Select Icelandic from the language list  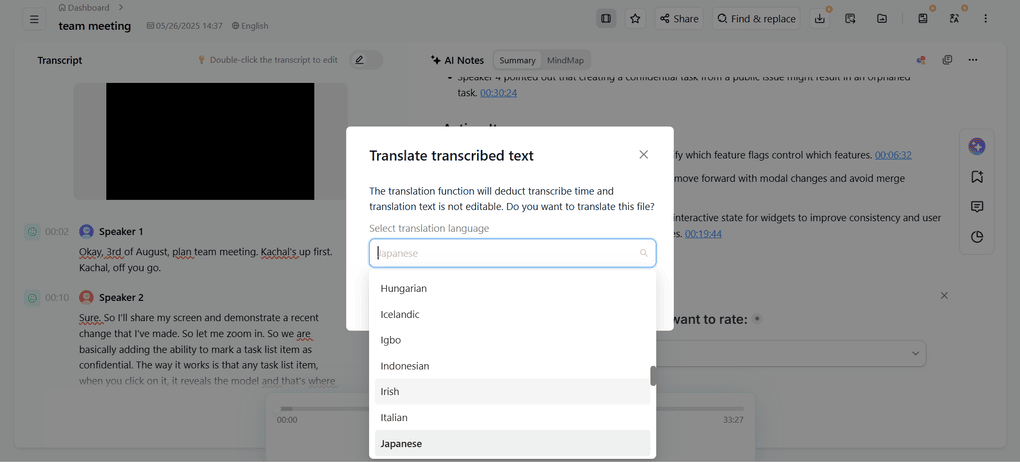pyautogui.click(x=513, y=314)
